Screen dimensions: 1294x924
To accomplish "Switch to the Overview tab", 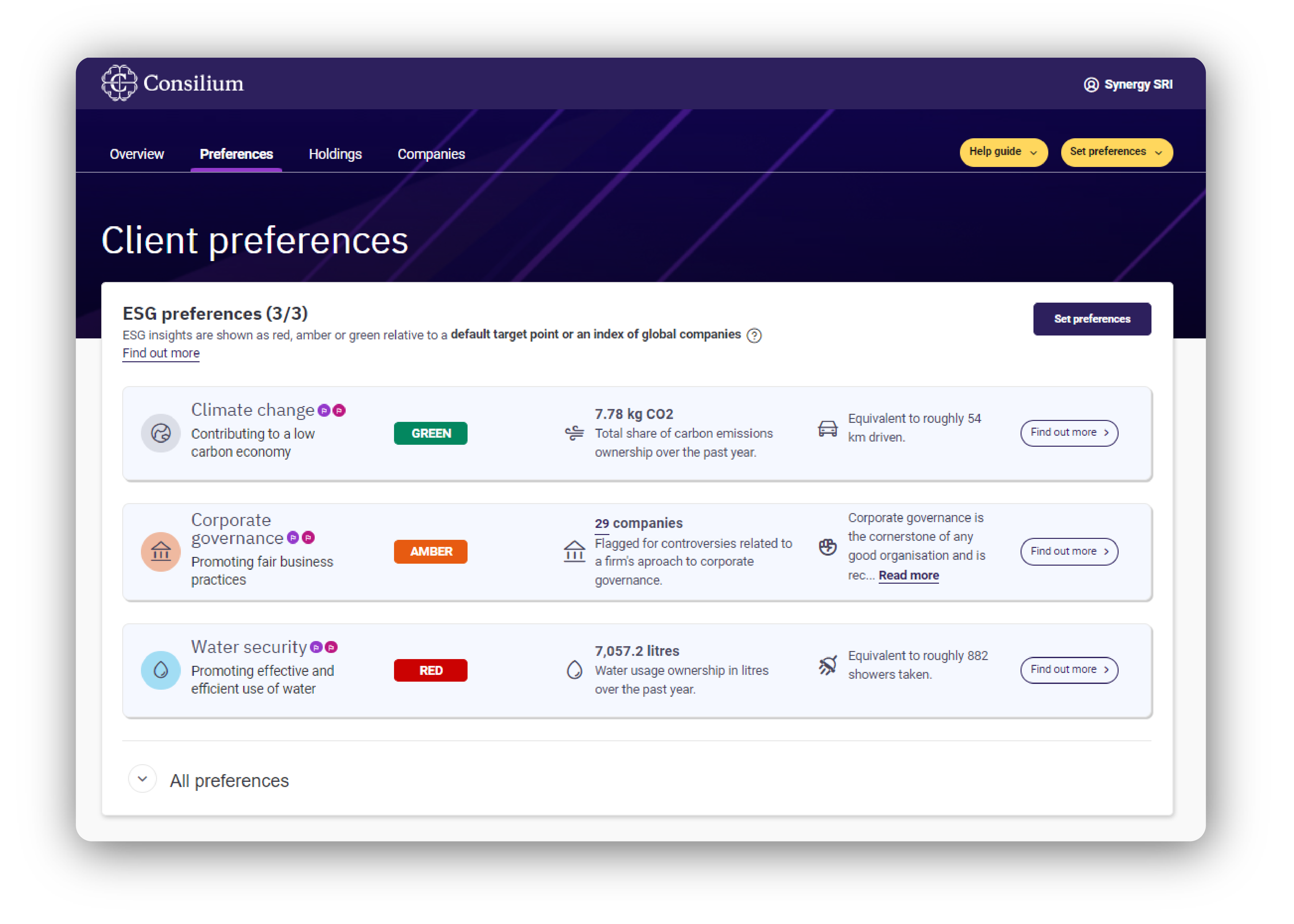I will pyautogui.click(x=137, y=154).
